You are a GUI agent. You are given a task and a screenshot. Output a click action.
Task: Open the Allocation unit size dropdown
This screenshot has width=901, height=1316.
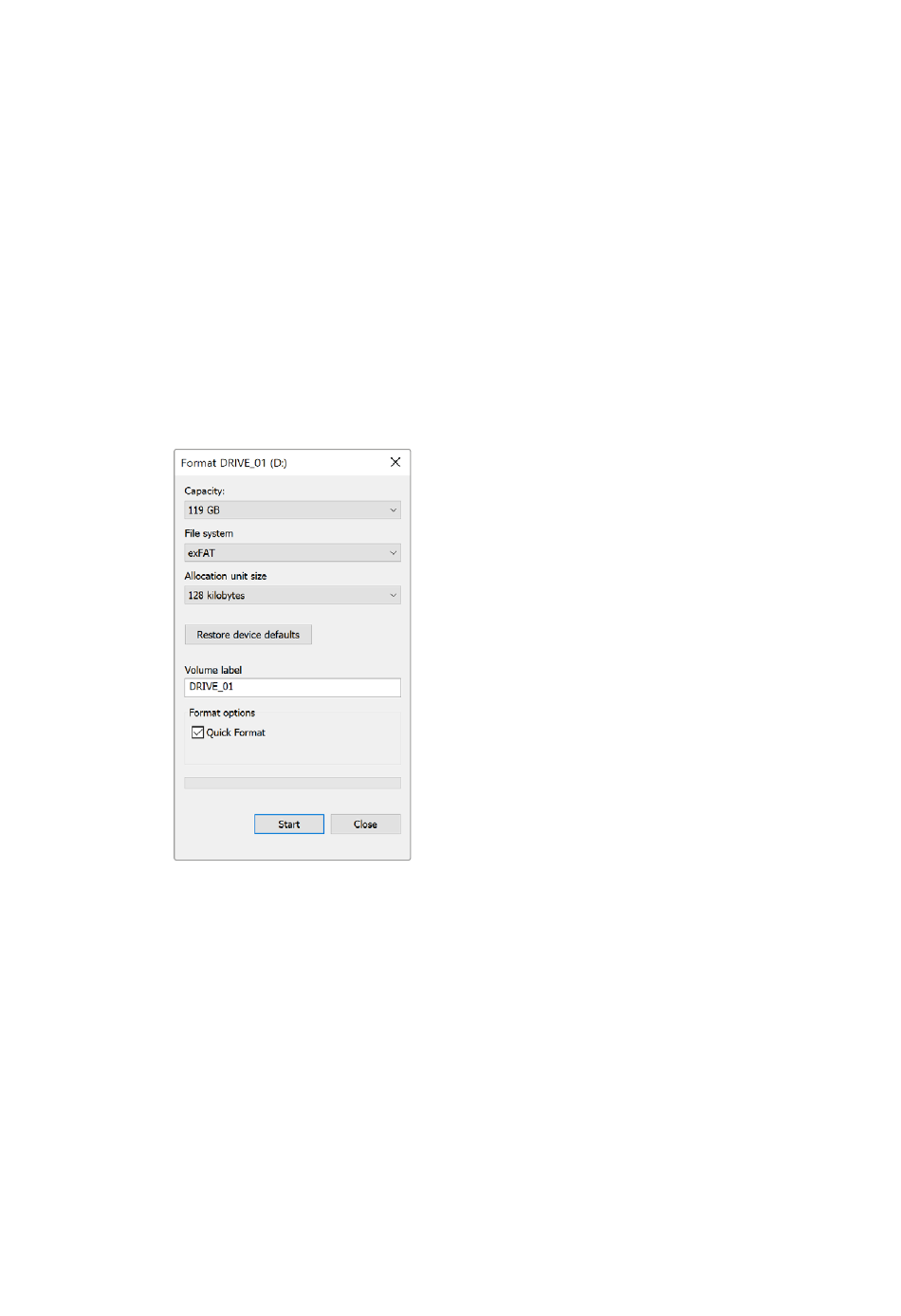(292, 596)
